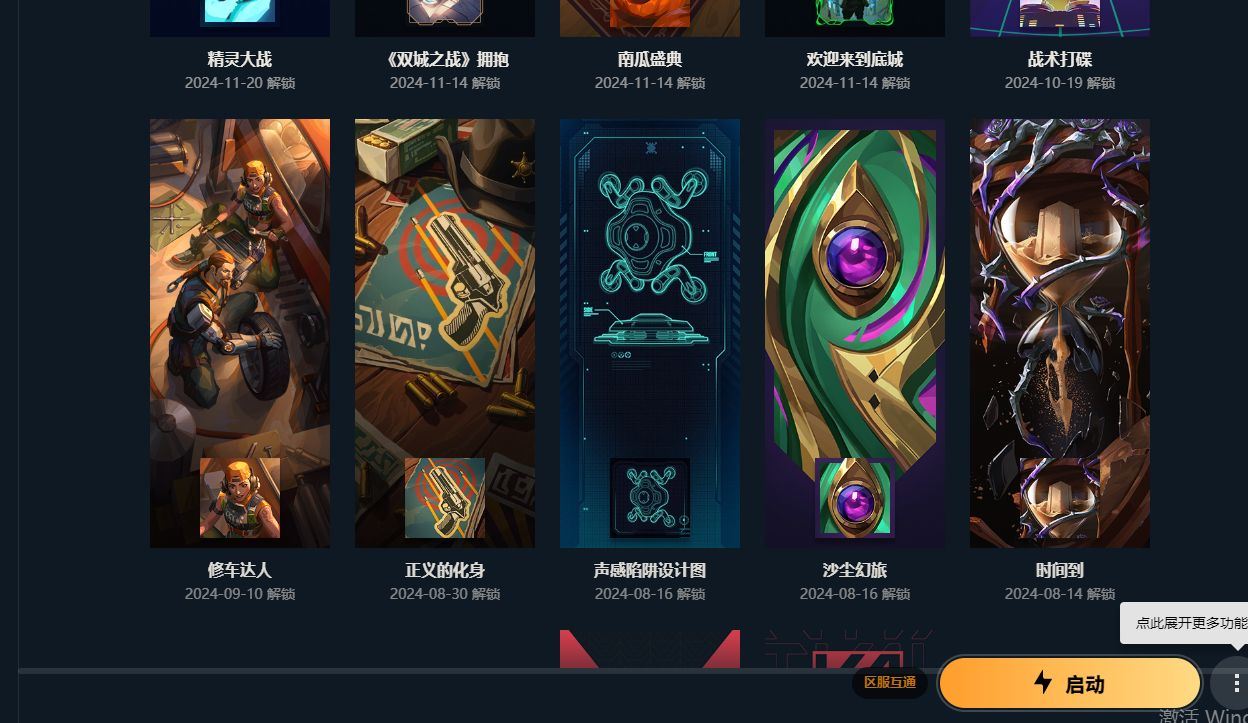Click the three-dot more functions icon

click(1236, 684)
